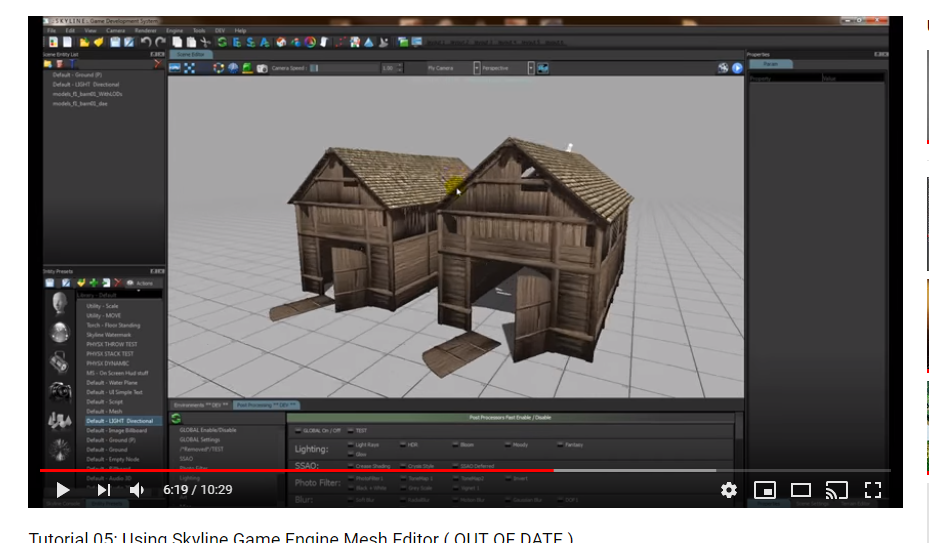This screenshot has height=543, width=929.
Task: Click the monitor icon in main toolbar
Action: point(417,42)
